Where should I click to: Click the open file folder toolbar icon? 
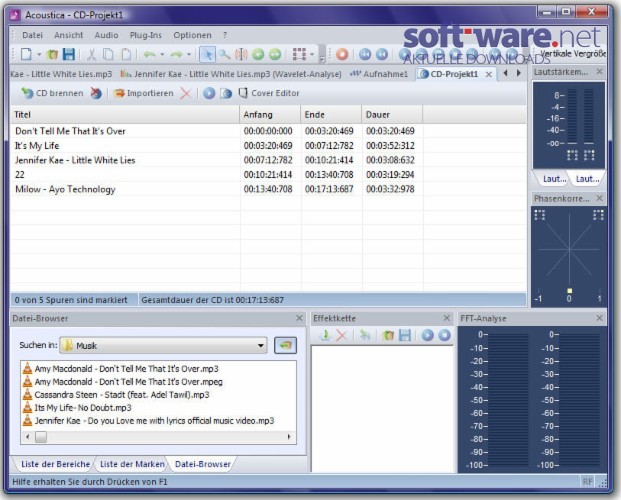pyautogui.click(x=51, y=54)
